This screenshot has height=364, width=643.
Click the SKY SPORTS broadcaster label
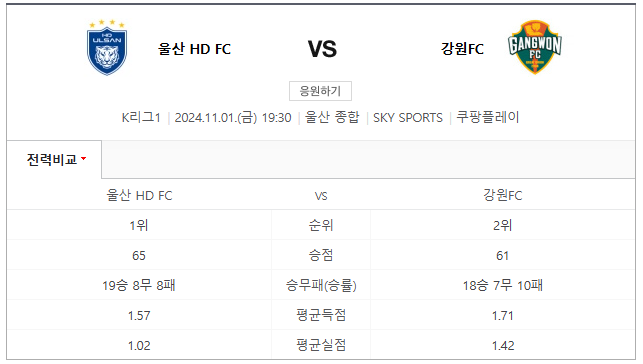click(408, 118)
